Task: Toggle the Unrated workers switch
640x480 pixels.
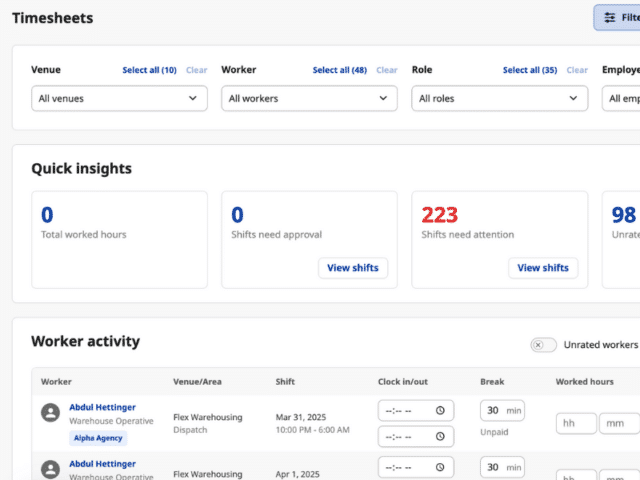Action: tap(543, 345)
